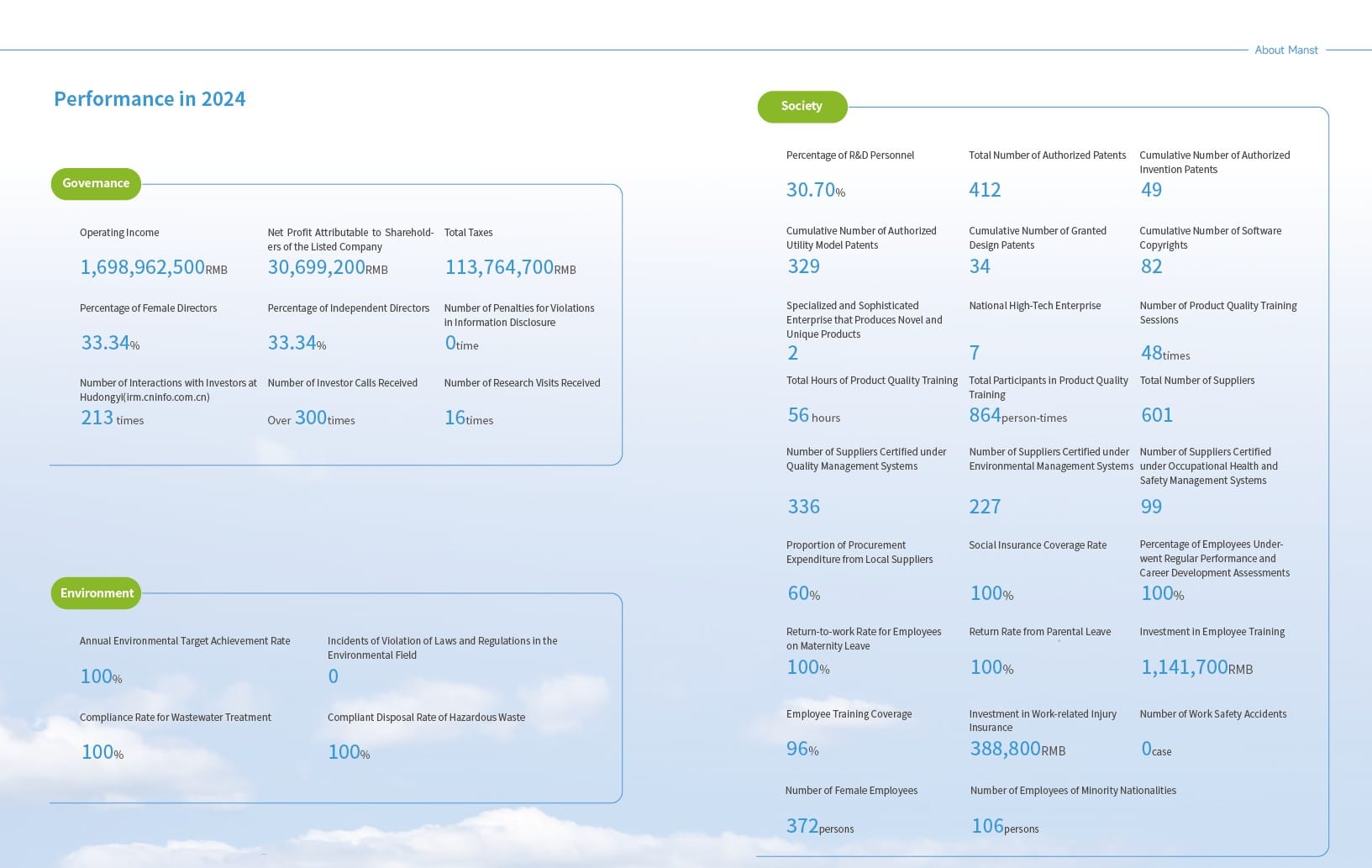Click the Environment section label
1372x868 pixels.
tap(97, 593)
